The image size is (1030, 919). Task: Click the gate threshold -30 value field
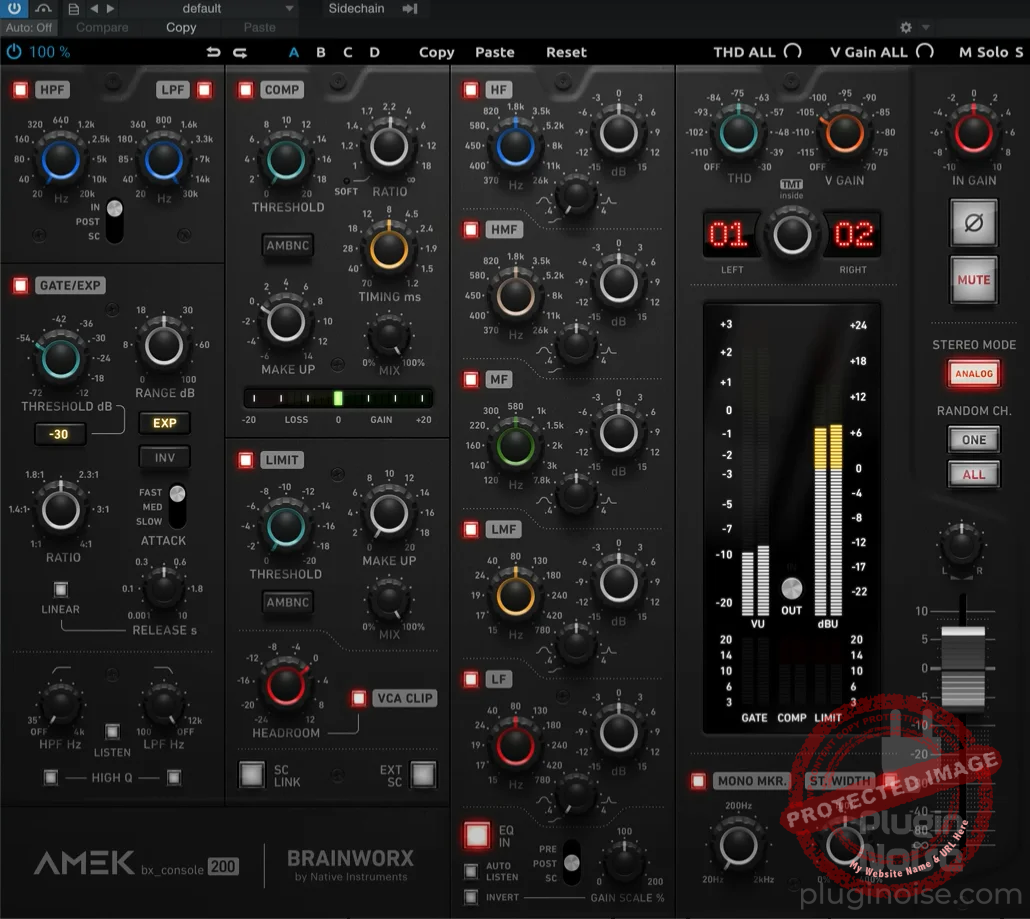59,434
